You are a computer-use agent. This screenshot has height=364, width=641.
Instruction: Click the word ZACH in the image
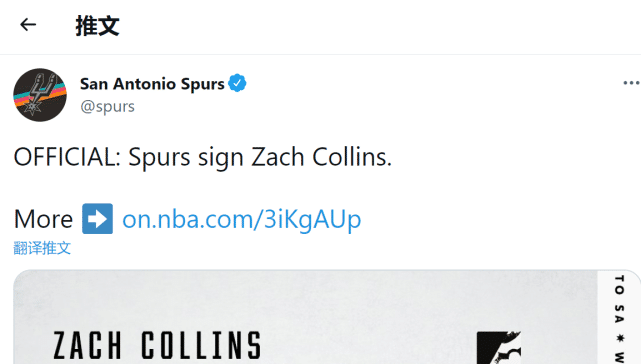coord(87,346)
